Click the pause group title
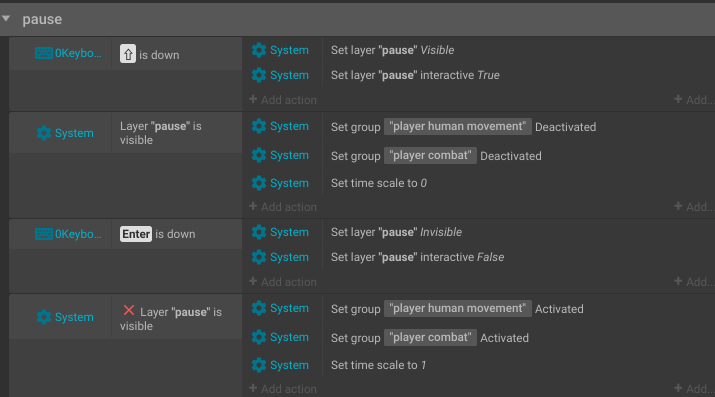The image size is (715, 397). [x=42, y=19]
